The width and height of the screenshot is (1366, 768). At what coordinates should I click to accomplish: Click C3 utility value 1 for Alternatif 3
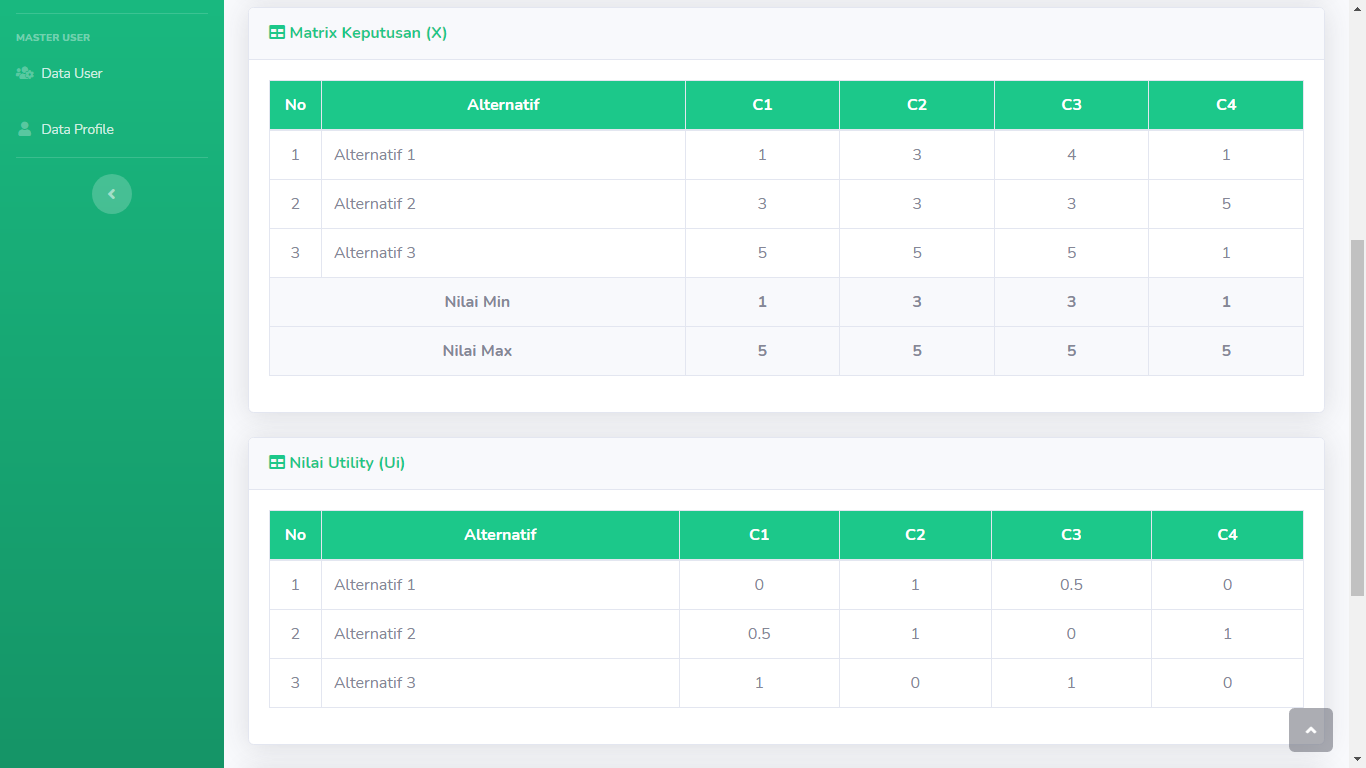pyautogui.click(x=1071, y=683)
